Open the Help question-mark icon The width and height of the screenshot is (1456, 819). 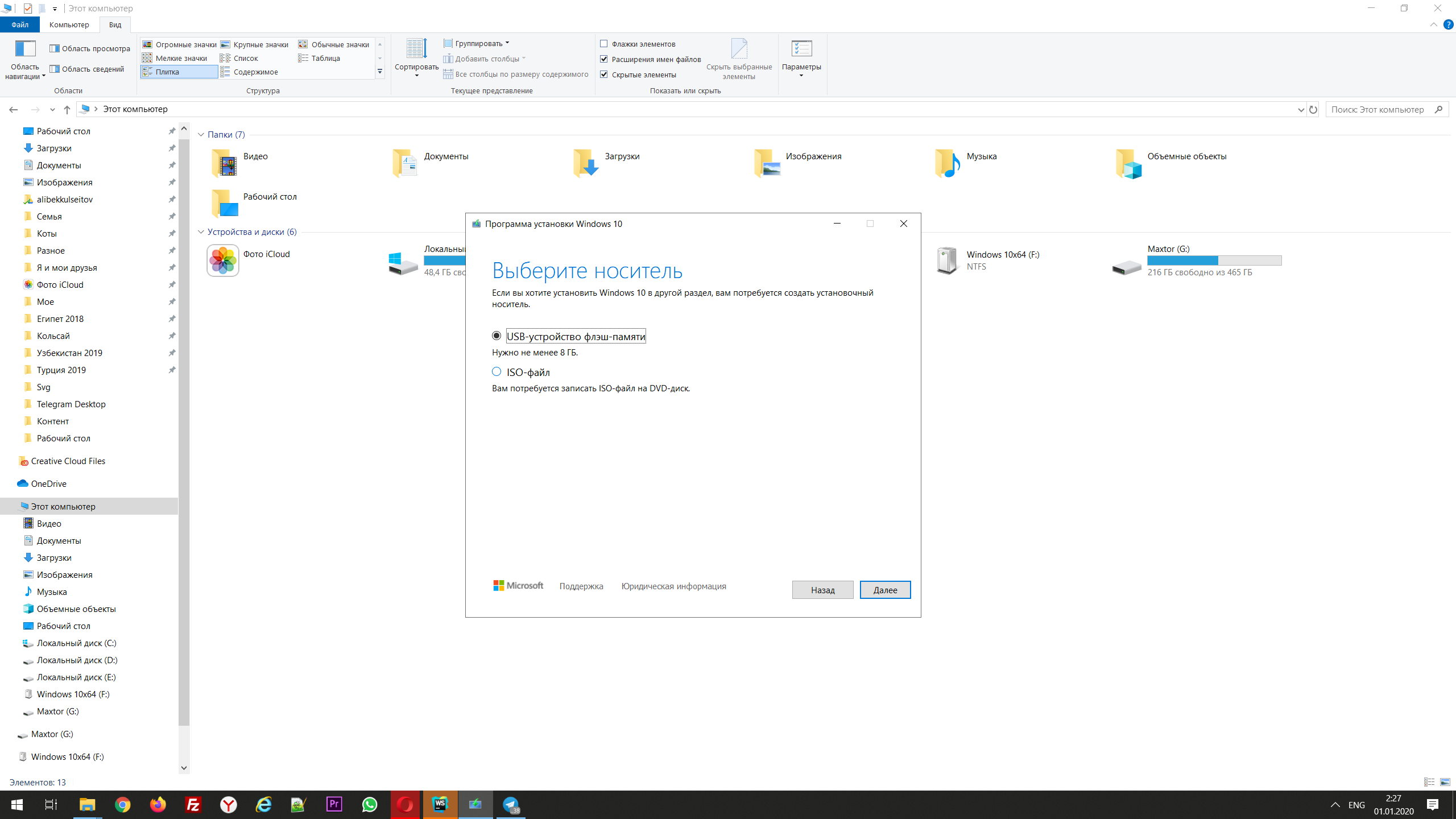1448,24
